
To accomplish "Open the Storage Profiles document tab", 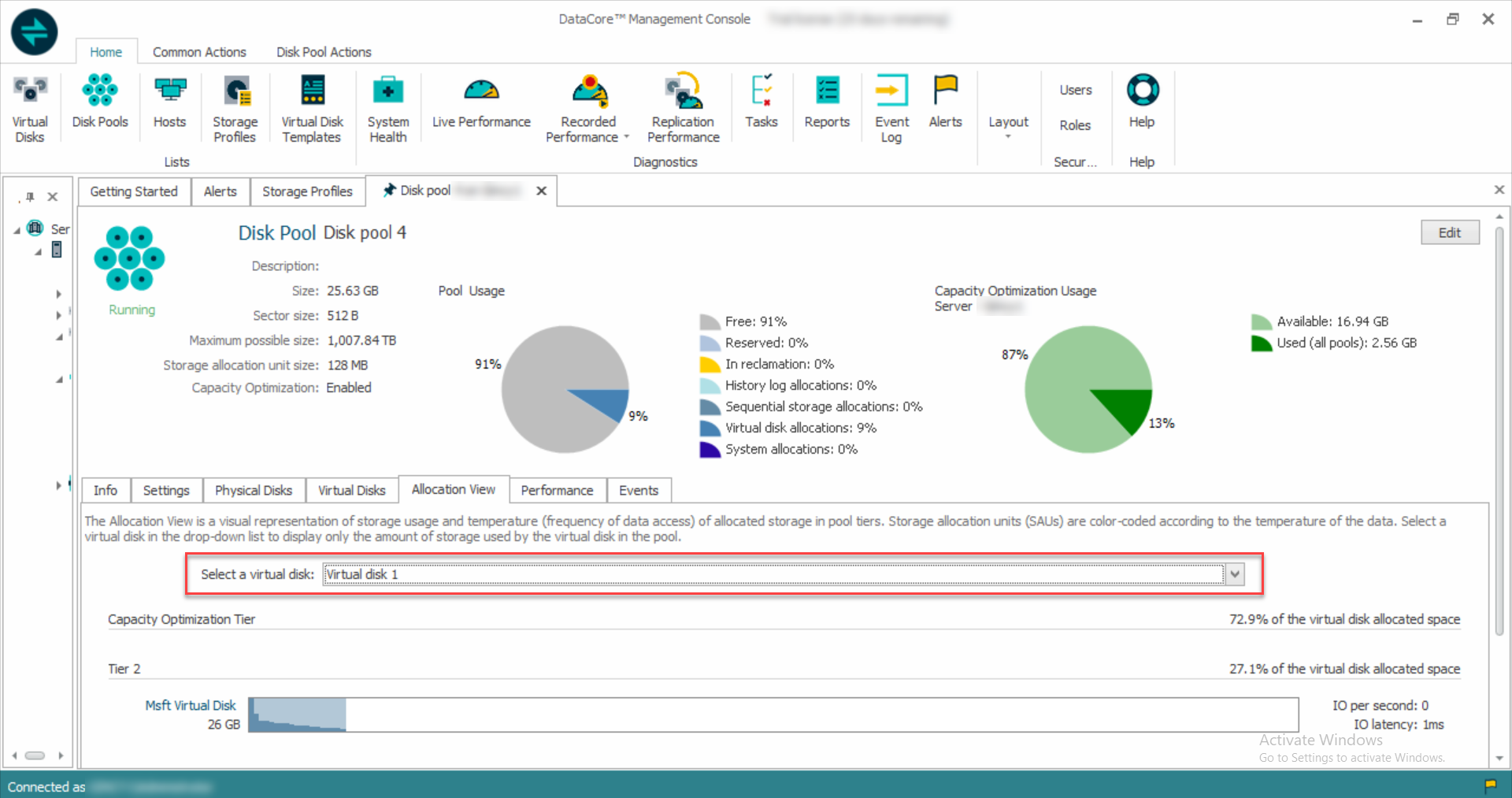I will 307,191.
